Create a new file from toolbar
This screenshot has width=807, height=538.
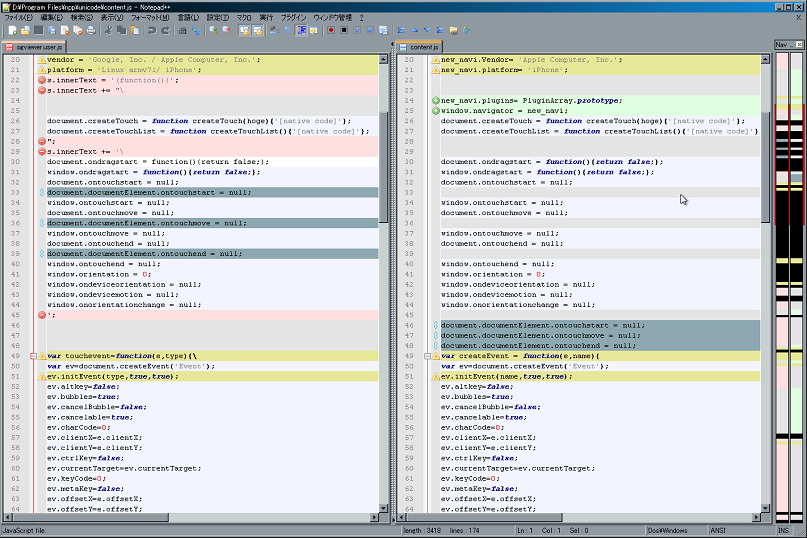[x=12, y=30]
